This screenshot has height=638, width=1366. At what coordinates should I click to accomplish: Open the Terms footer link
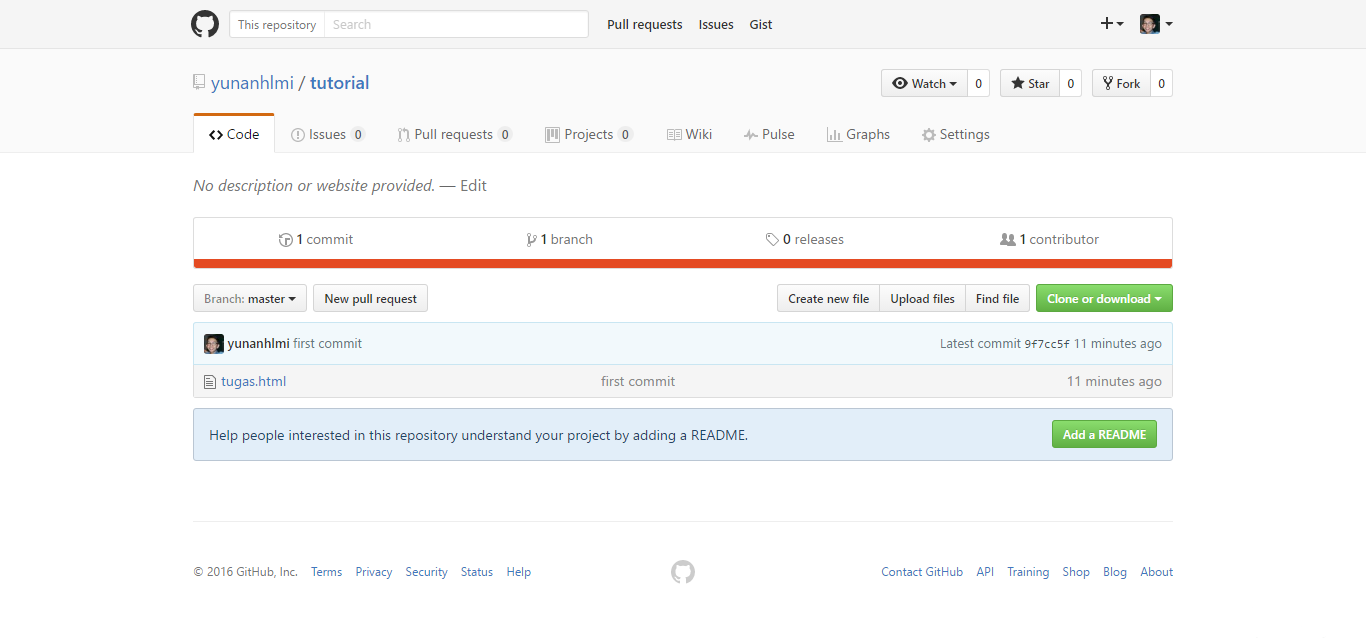pos(326,572)
